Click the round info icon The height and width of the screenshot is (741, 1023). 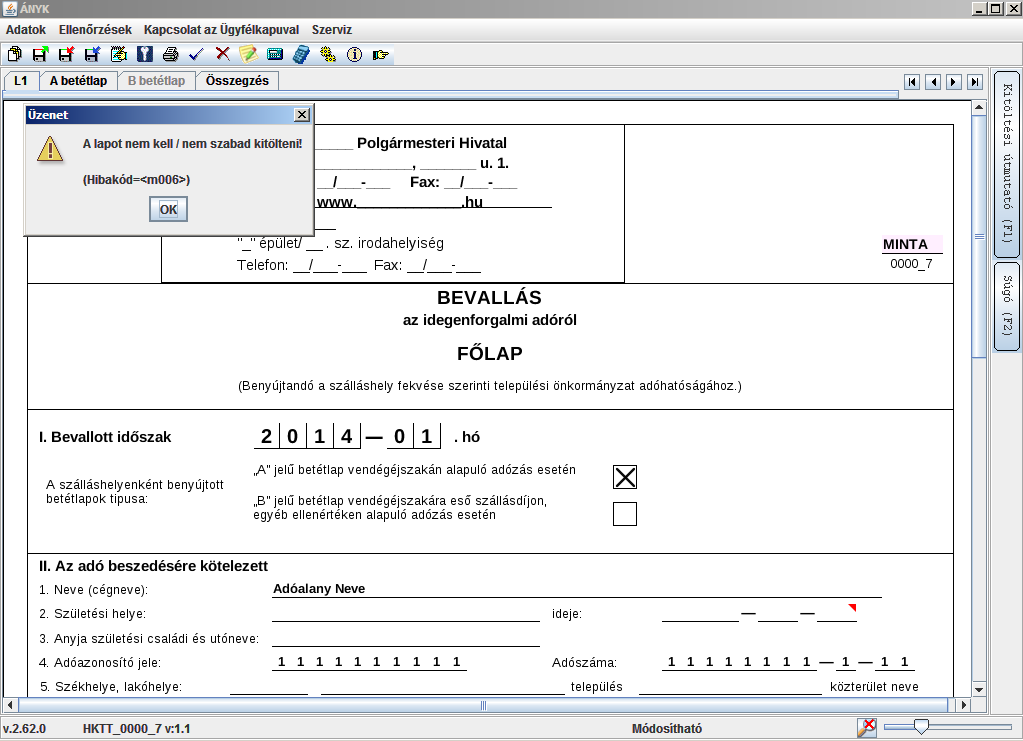pyautogui.click(x=354, y=54)
